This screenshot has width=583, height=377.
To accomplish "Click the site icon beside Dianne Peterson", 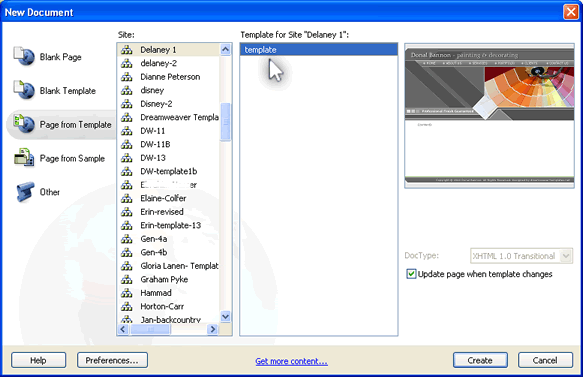I will [127, 77].
